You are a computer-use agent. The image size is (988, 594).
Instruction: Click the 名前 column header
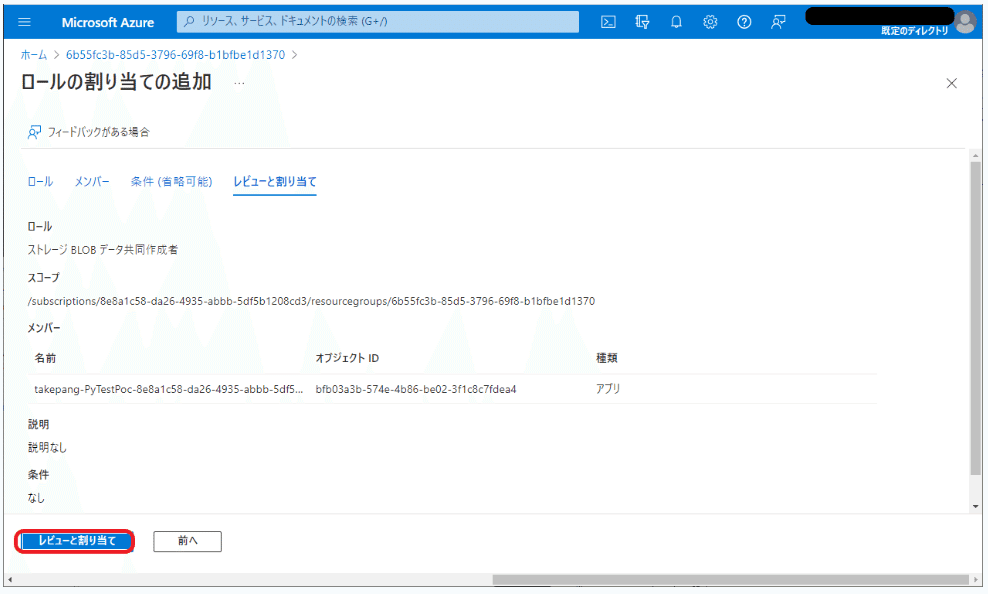(x=45, y=358)
